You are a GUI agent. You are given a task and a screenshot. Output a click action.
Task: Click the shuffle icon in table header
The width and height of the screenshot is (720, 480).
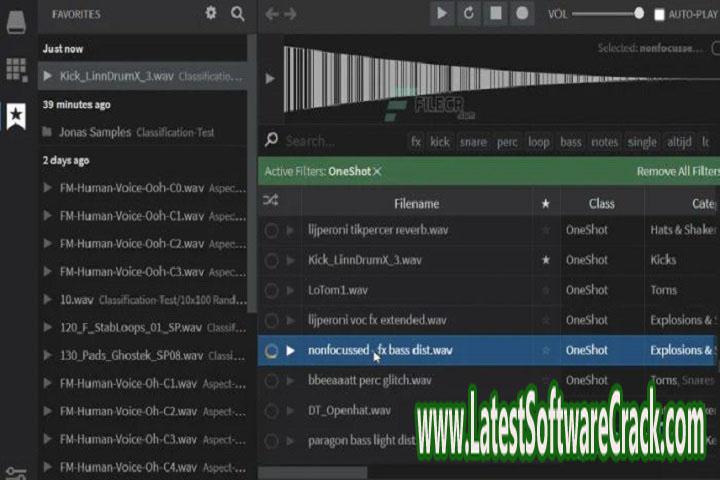[x=271, y=202]
